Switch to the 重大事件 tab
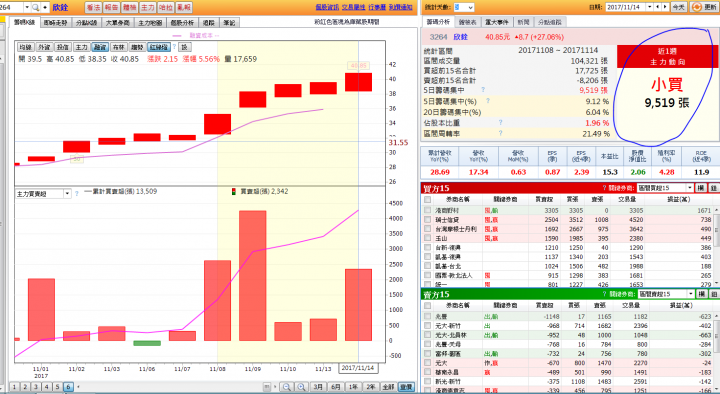 496,22
